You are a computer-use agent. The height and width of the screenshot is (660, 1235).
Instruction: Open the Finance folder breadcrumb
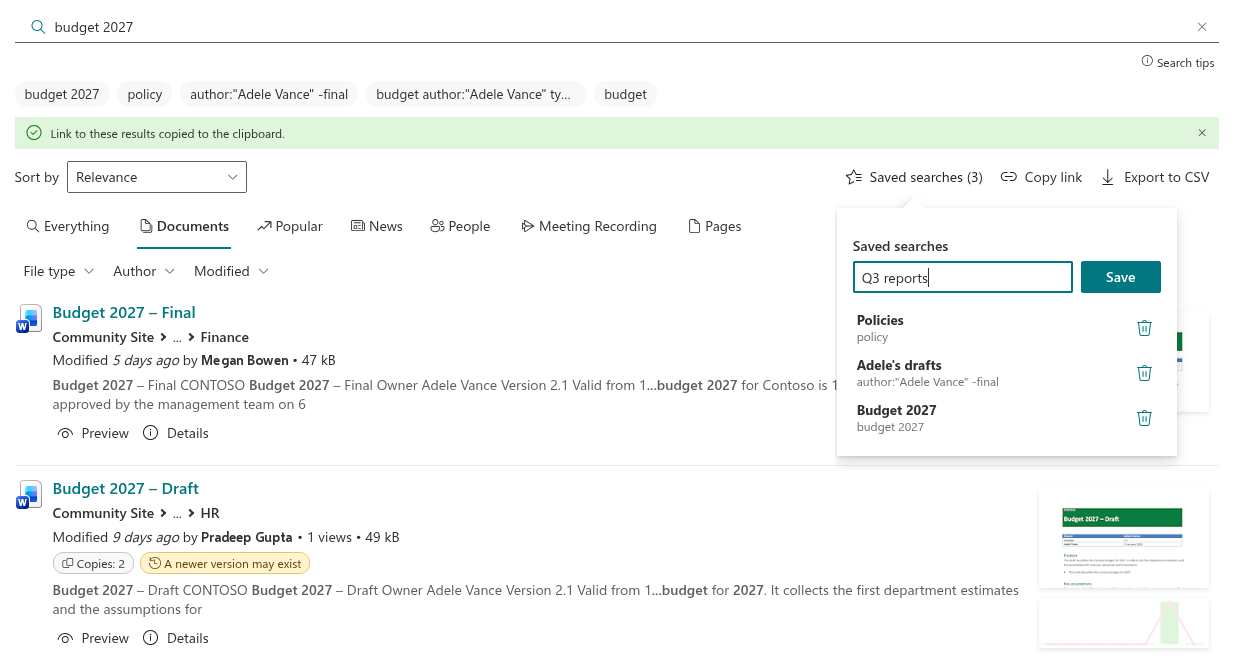(225, 337)
